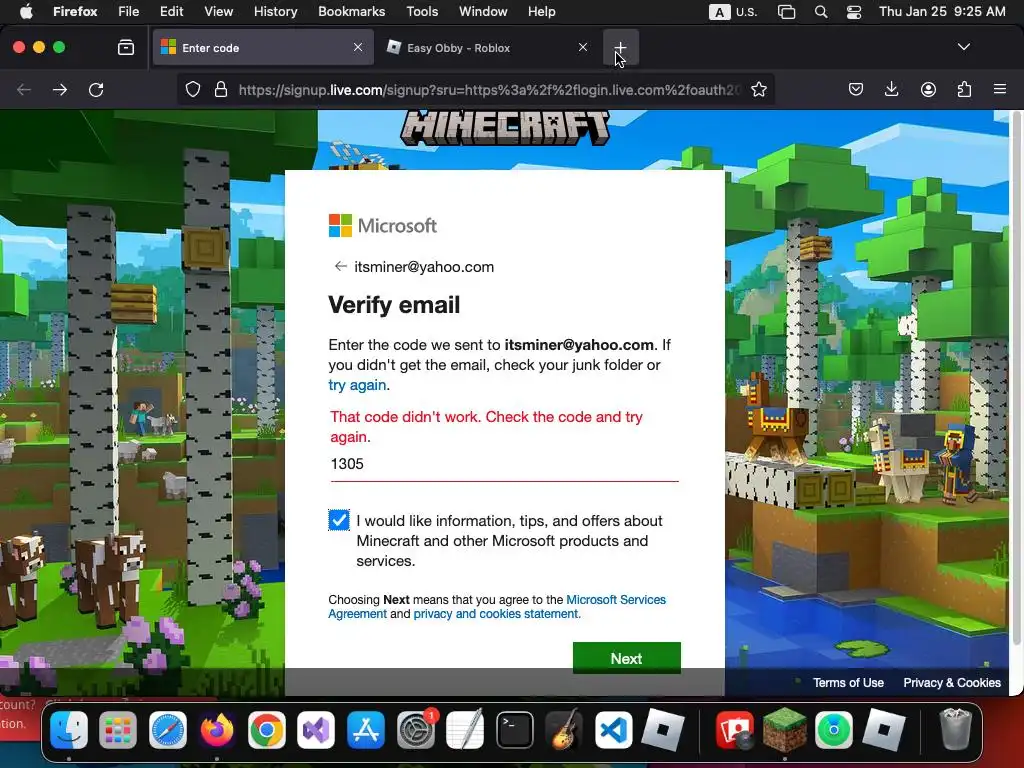Click the Firefox Dock icon

217,729
